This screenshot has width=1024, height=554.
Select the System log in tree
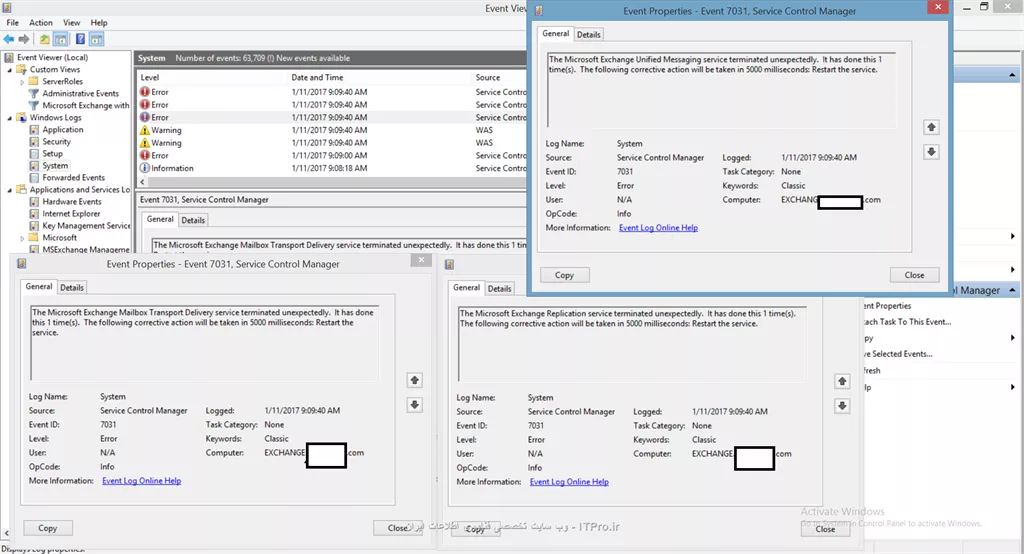55,166
